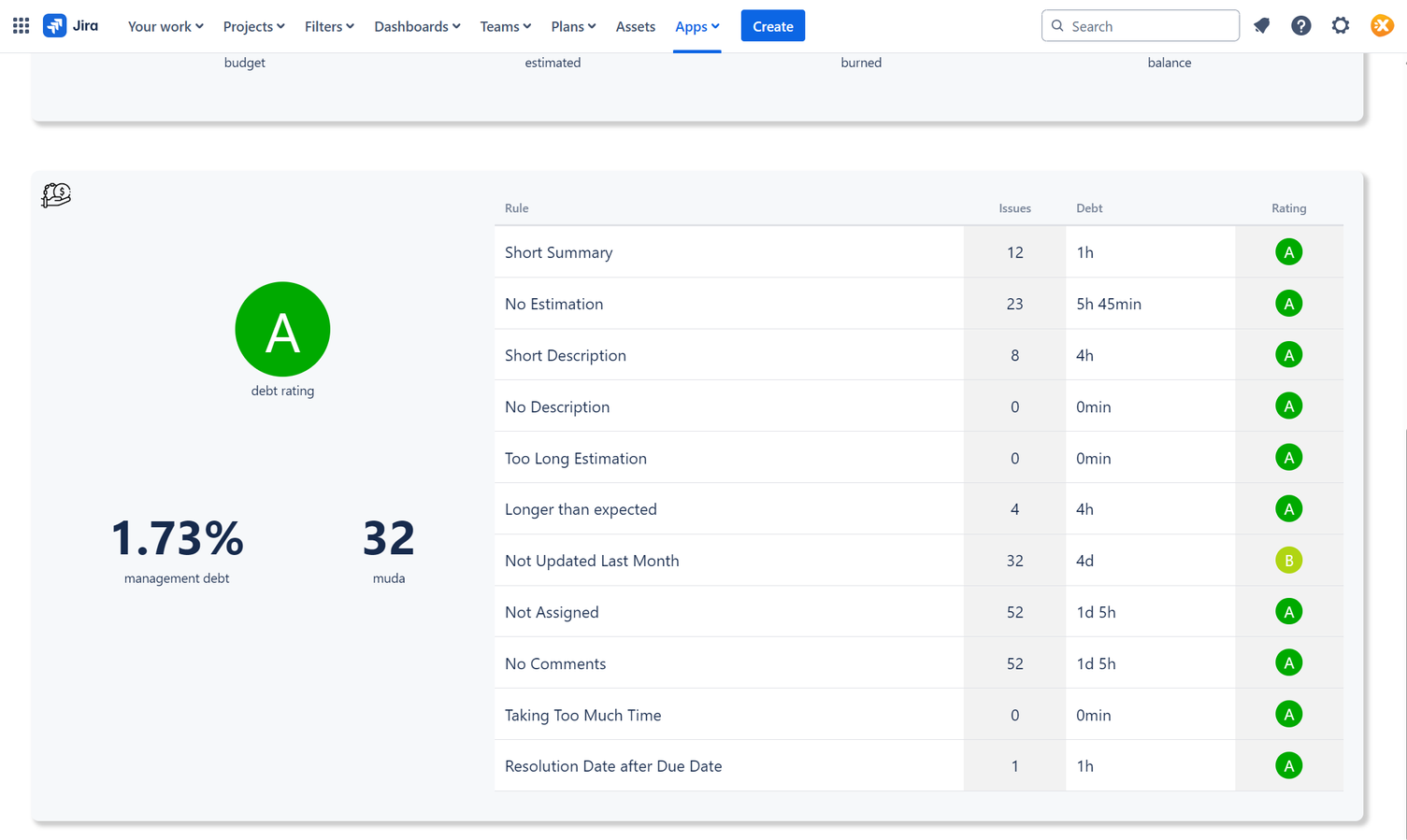Click the management debt hand-money icon
This screenshot has width=1407, height=840.
(56, 194)
